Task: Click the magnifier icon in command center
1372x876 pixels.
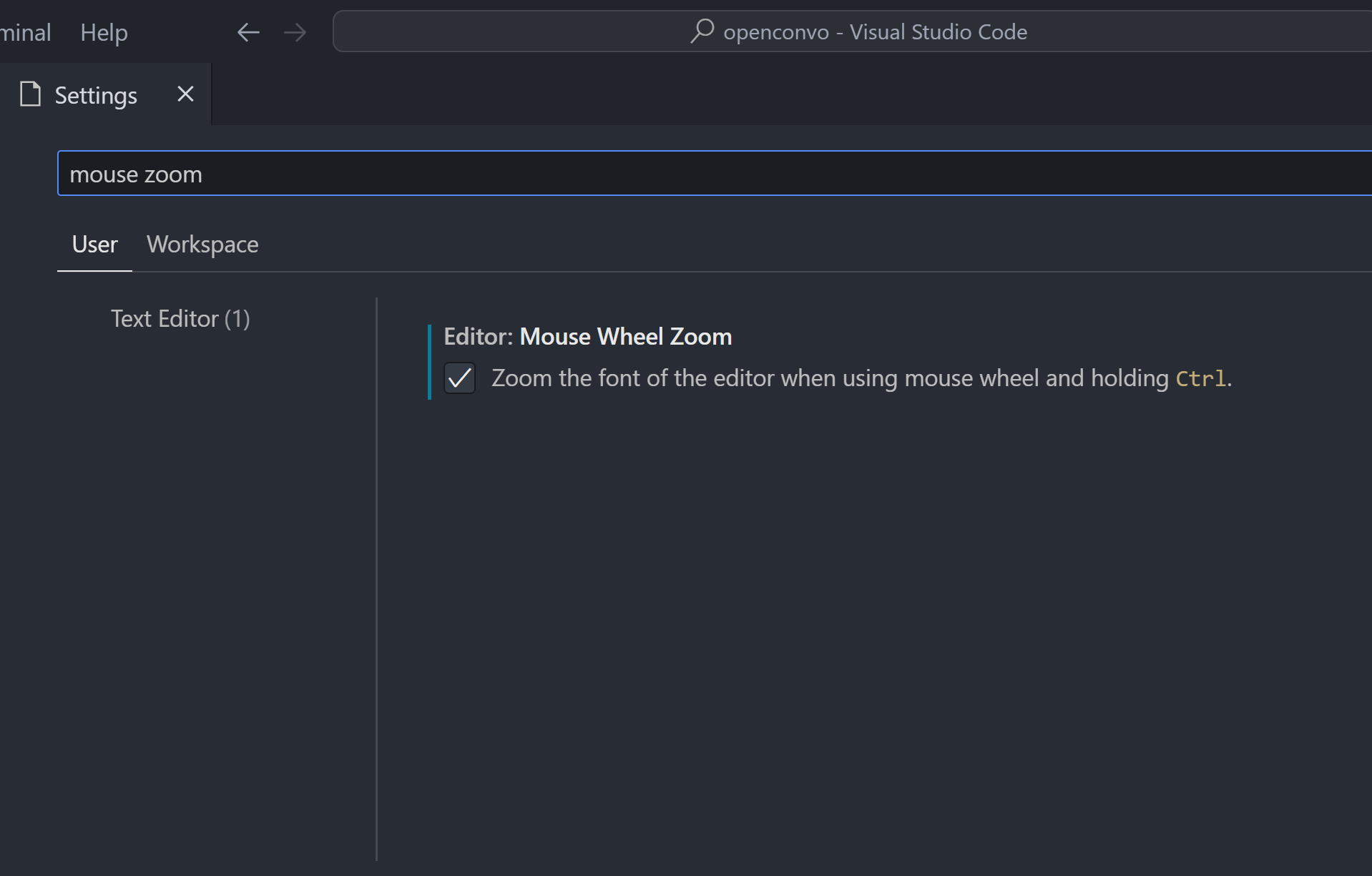Action: coord(702,31)
